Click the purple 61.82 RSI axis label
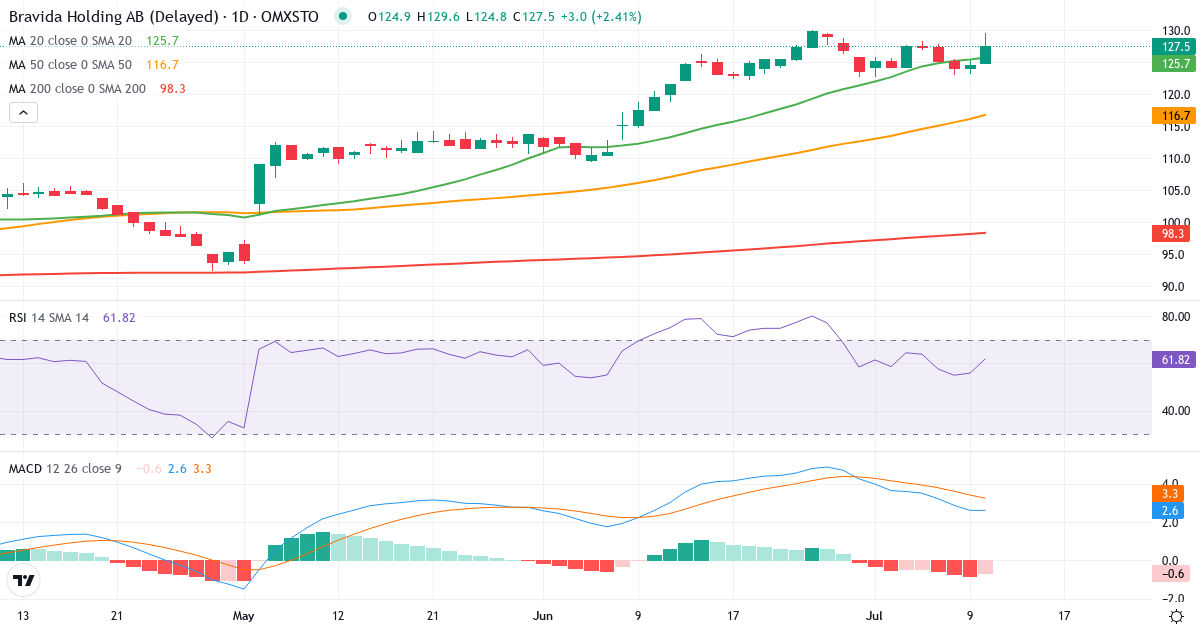This screenshot has width=1200, height=630. [x=1172, y=360]
